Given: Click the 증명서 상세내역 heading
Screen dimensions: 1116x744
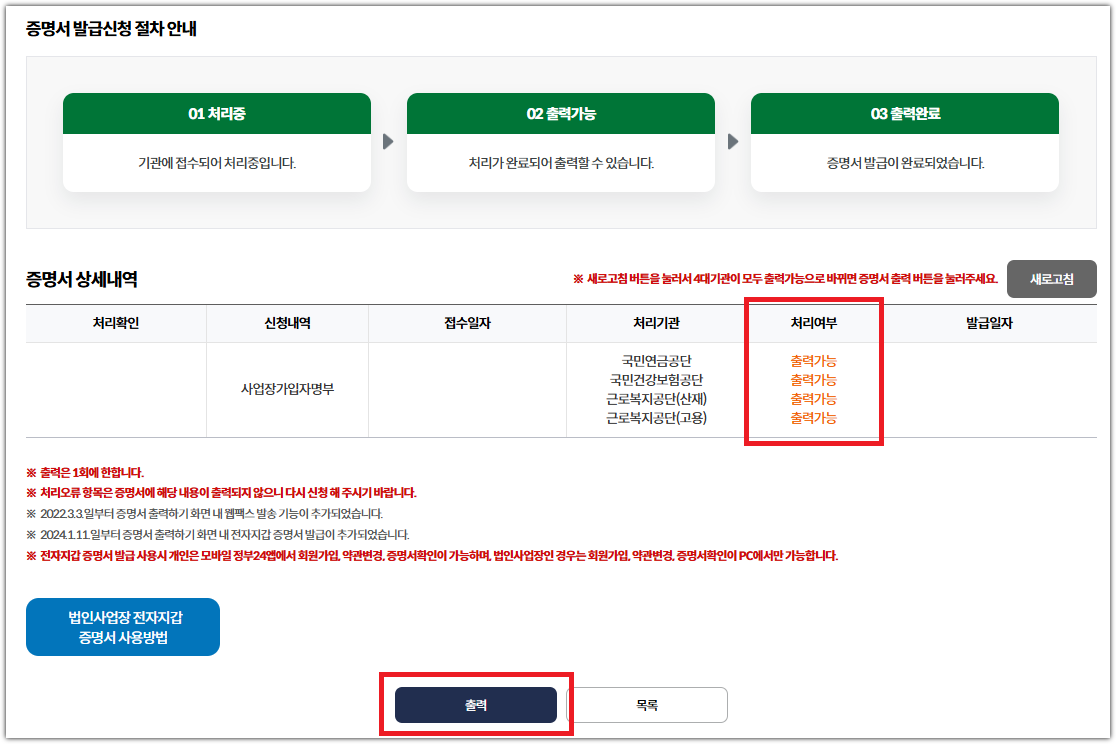Looking at the screenshot, I should point(82,279).
